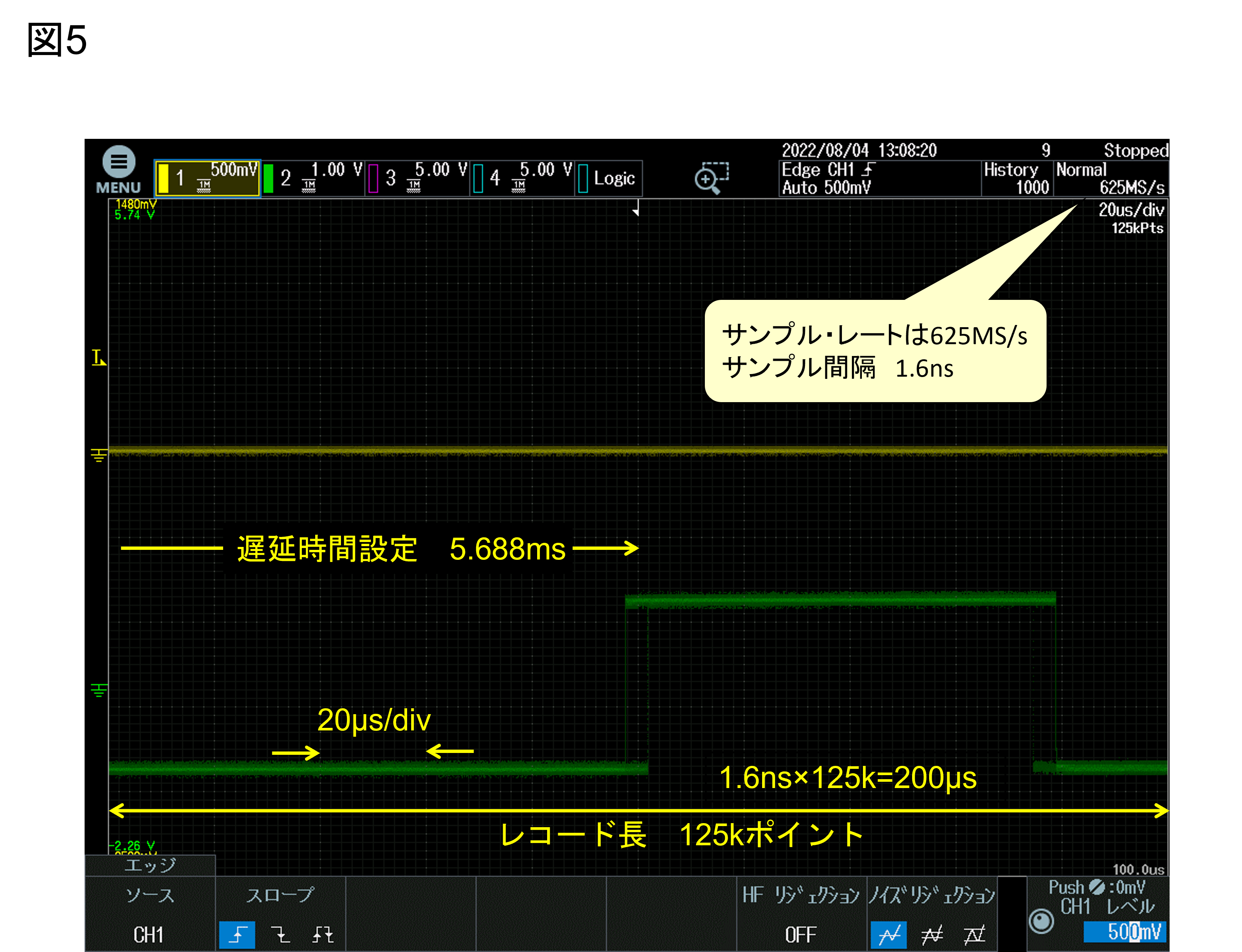1242x952 pixels.
Task: Open the Edge CH1 trigger settings box
Action: (879, 178)
